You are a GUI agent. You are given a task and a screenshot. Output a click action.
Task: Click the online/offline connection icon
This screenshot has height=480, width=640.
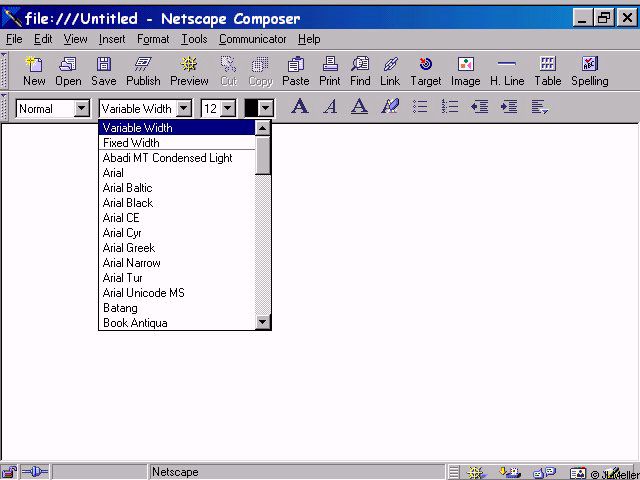coord(35,472)
